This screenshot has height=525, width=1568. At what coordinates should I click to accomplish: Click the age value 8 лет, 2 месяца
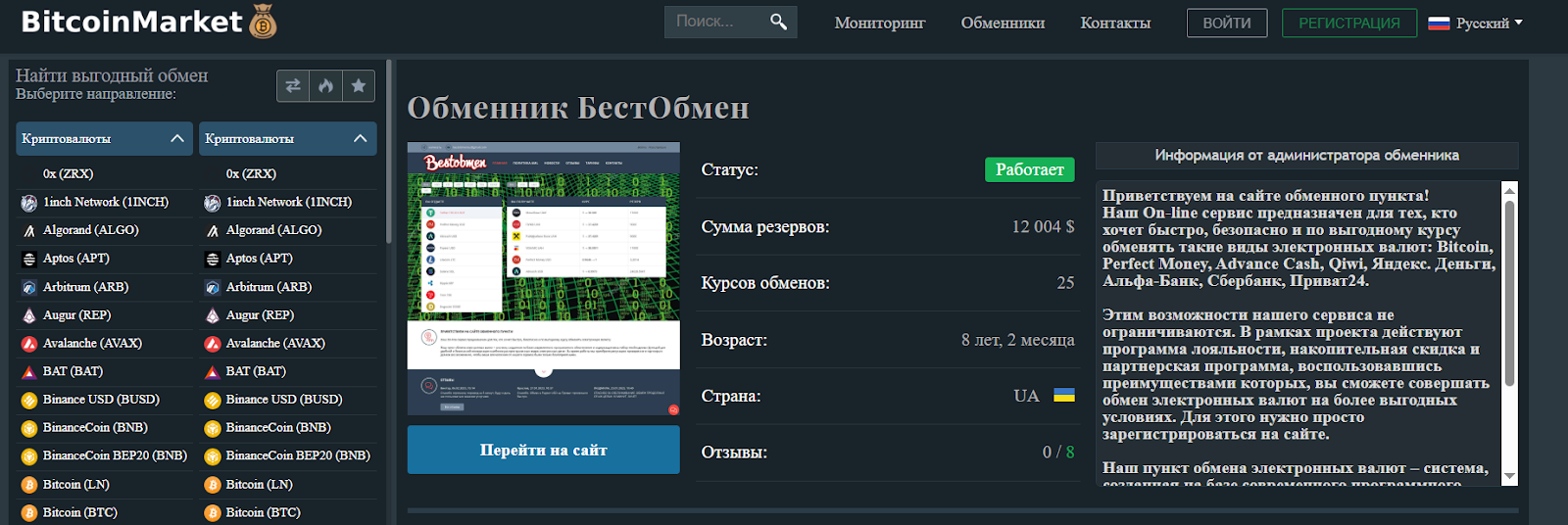pyautogui.click(x=1017, y=340)
